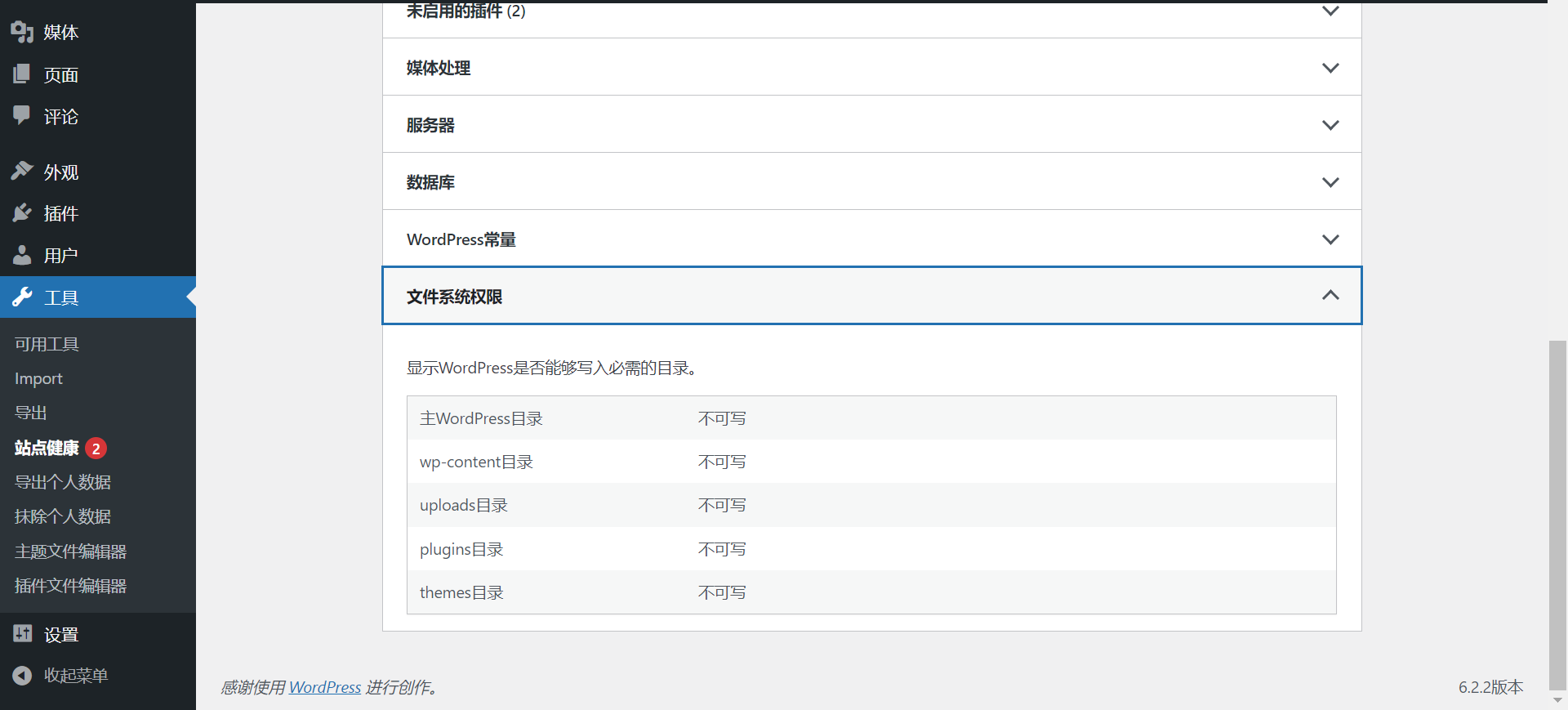Screen dimensions: 1568x710
Task: Click the page vertical scrollbar thumb
Action: (1557, 515)
